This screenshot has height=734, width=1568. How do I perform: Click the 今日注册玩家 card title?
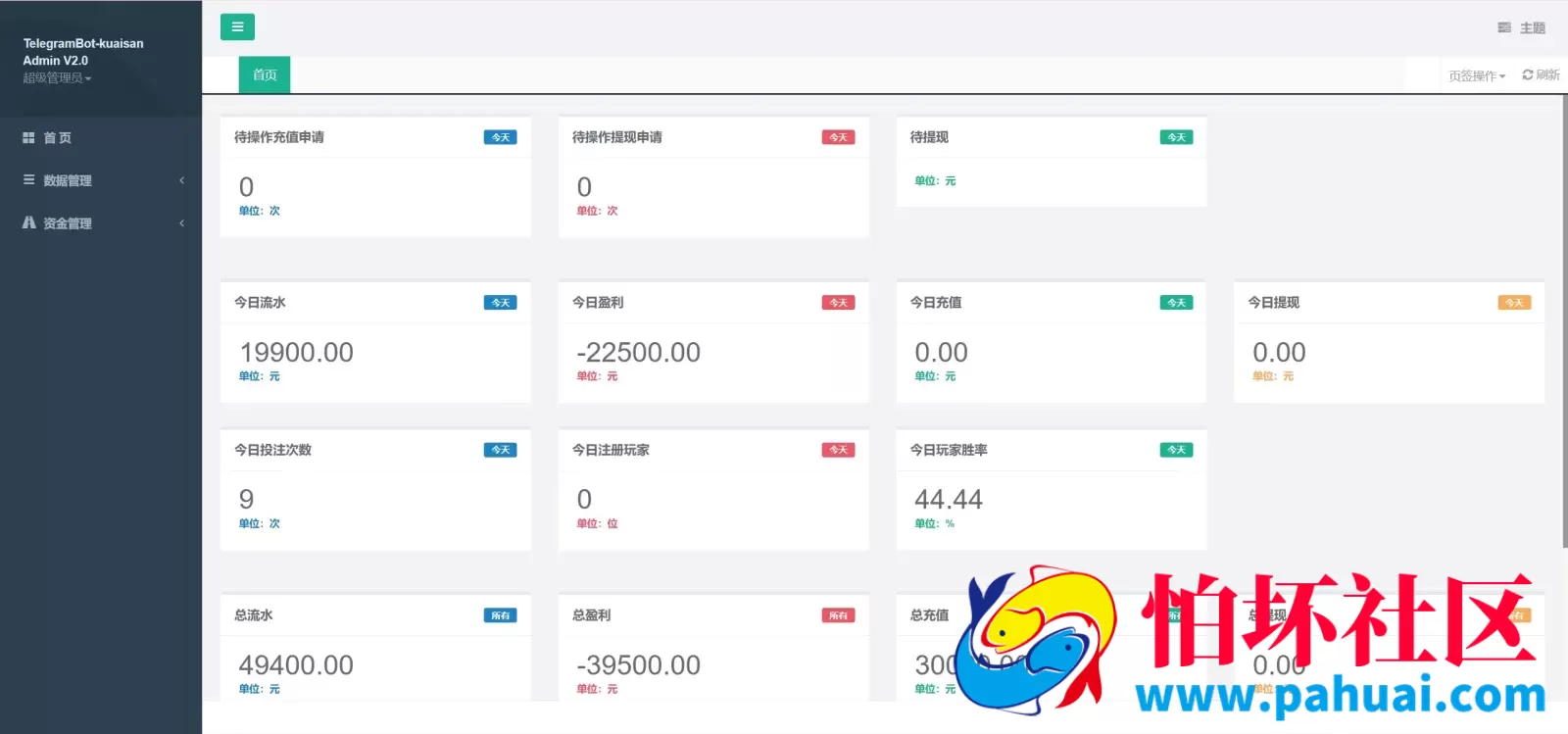[611, 451]
